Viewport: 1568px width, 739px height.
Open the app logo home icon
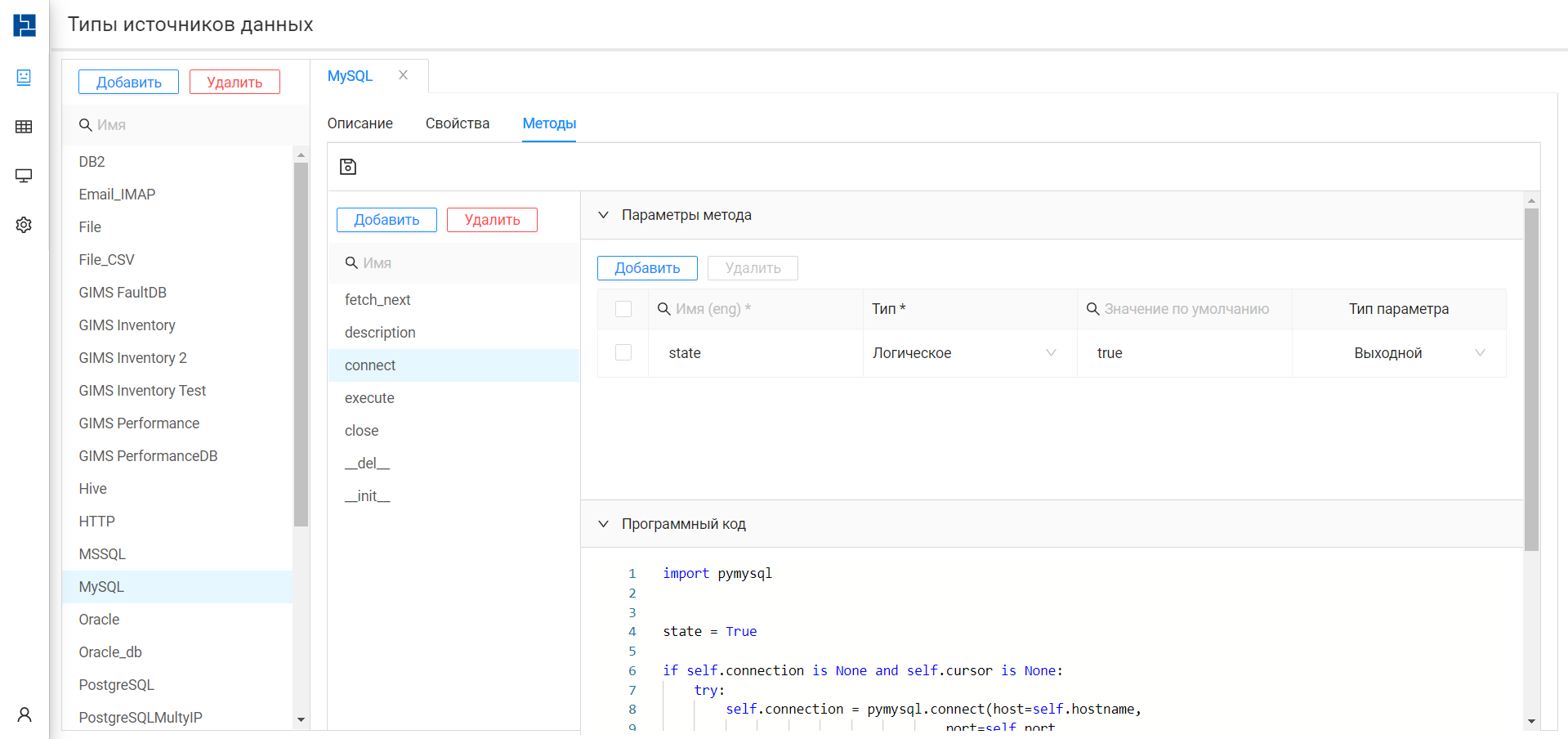pos(25,25)
